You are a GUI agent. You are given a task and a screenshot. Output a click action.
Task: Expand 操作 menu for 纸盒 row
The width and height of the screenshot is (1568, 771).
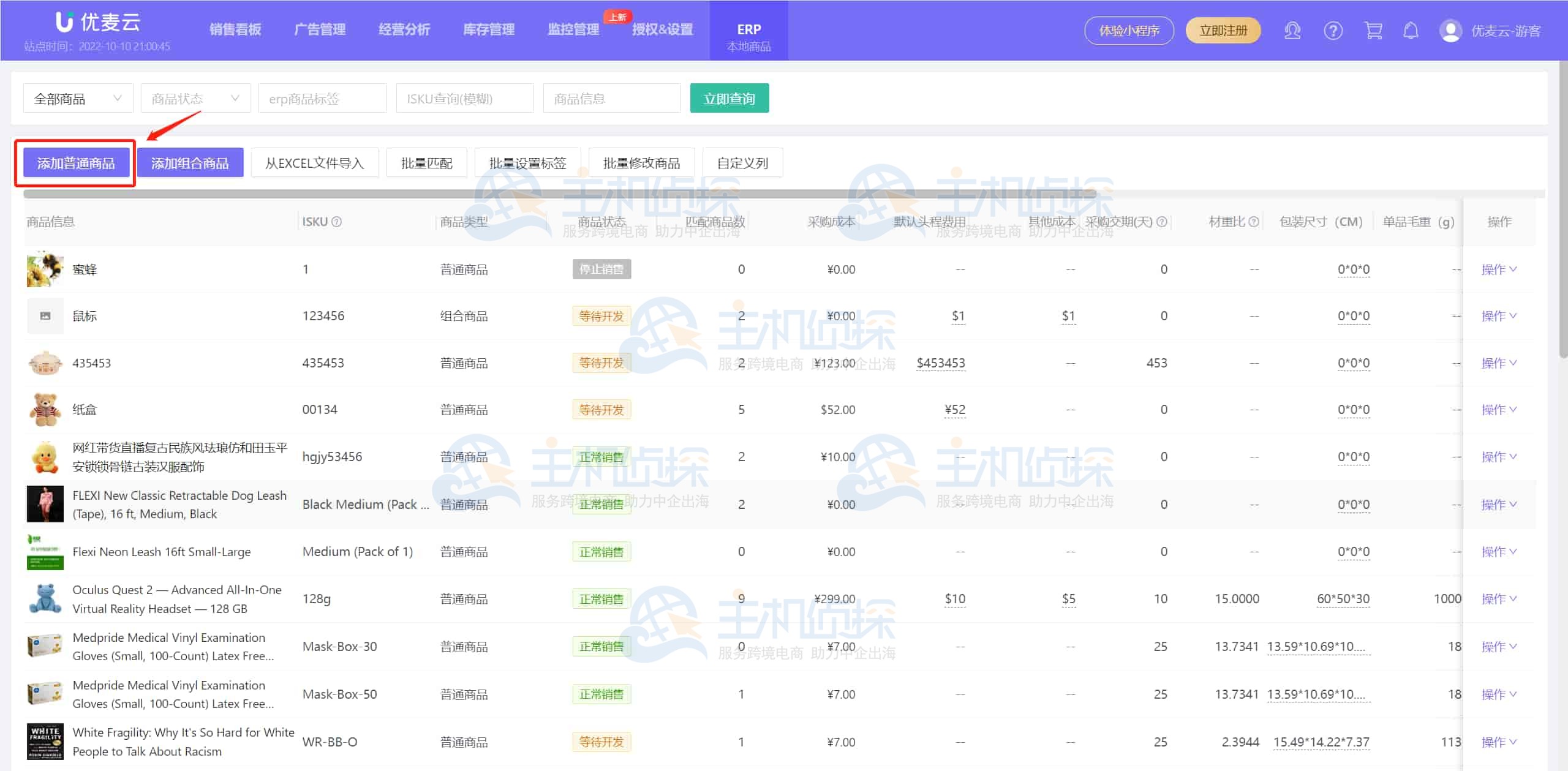coord(1498,410)
